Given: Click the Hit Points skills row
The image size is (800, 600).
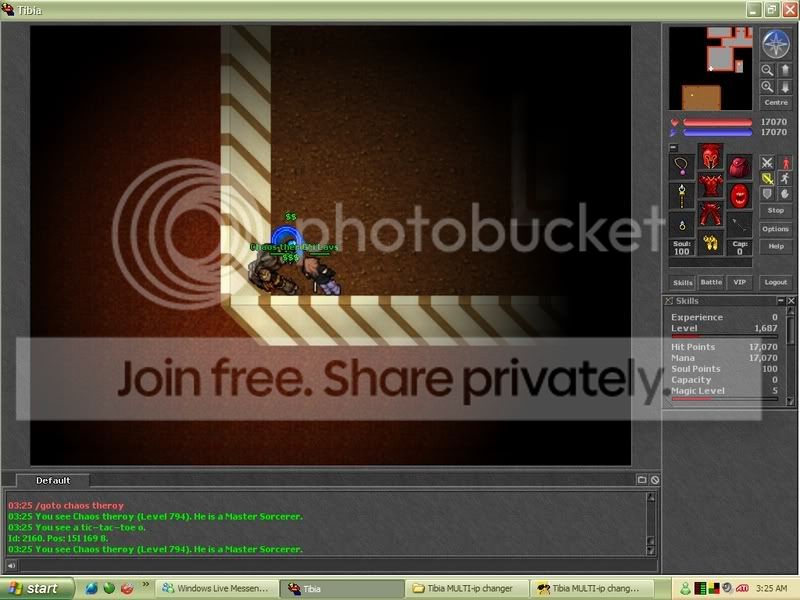Looking at the screenshot, I should (x=724, y=347).
